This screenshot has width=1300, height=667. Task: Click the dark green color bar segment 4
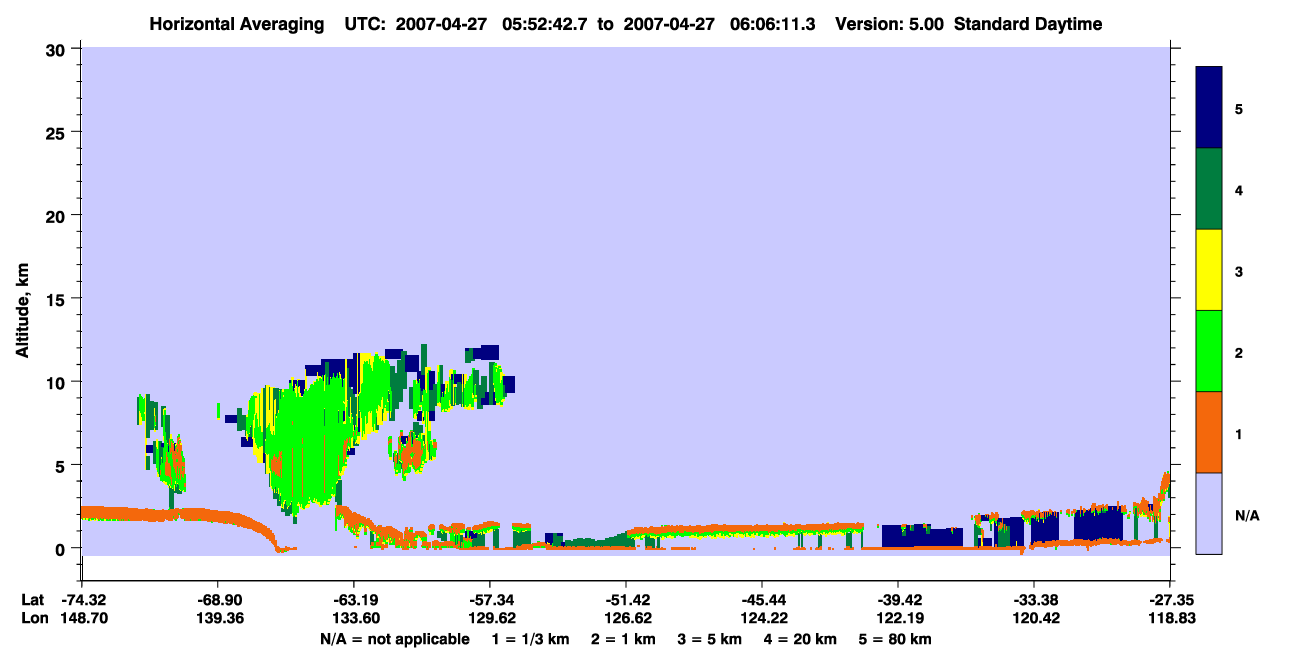click(x=1209, y=189)
